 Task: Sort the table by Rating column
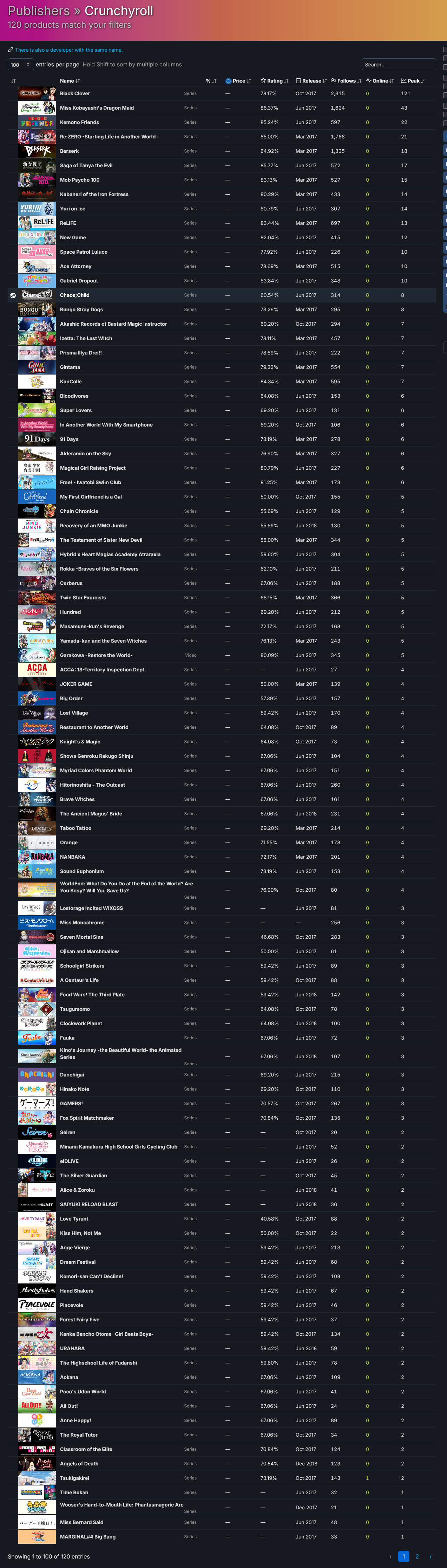pos(274,80)
